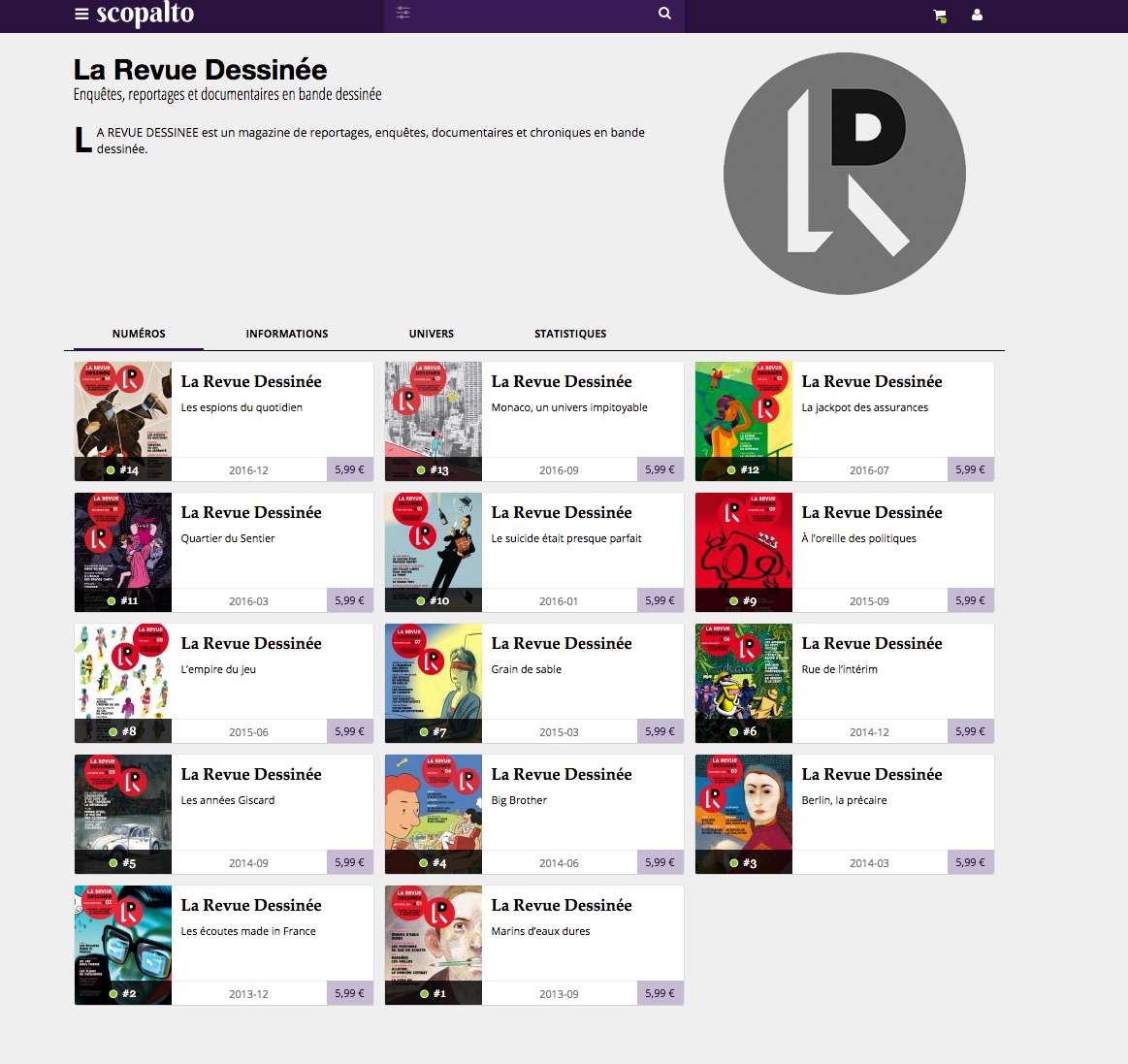This screenshot has width=1128, height=1064.
Task: View the cover of issue #10
Action: [x=434, y=552]
